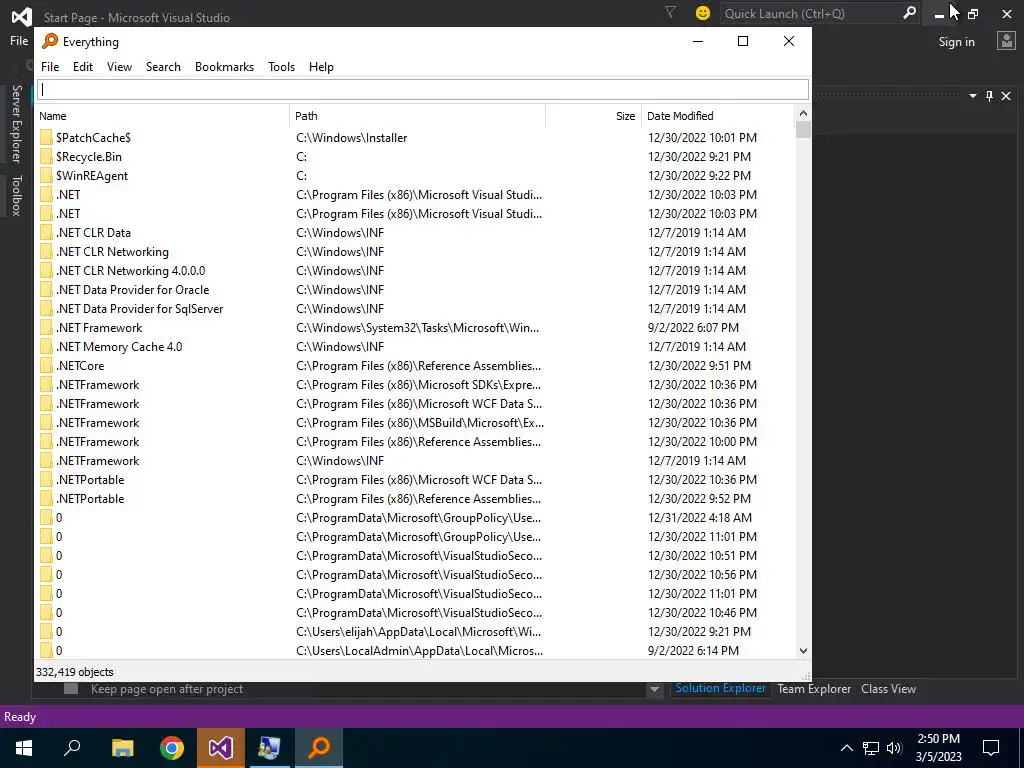Click the .NET CLR Networking name without version
Viewport: 1024px width, 768px height.
point(112,251)
